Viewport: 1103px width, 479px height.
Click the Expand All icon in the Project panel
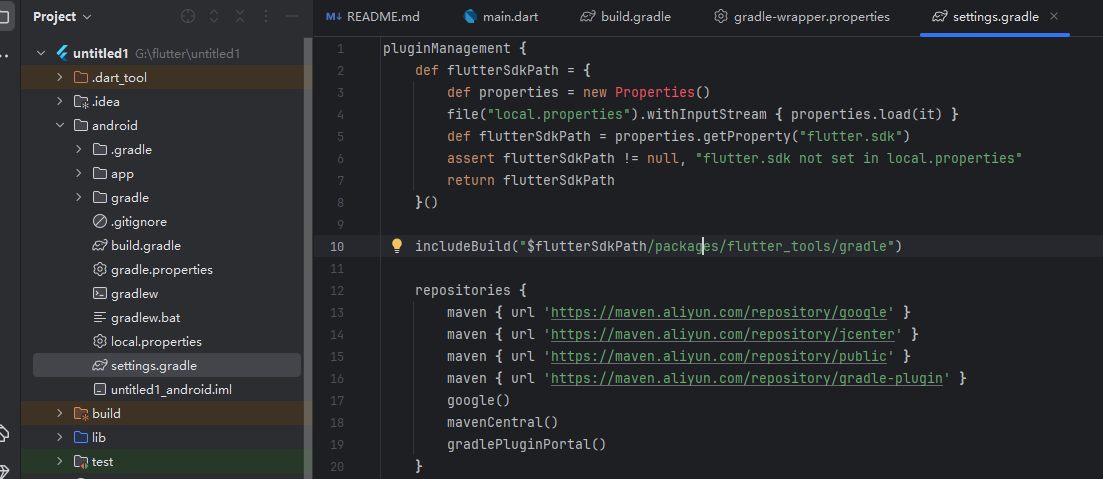(214, 16)
